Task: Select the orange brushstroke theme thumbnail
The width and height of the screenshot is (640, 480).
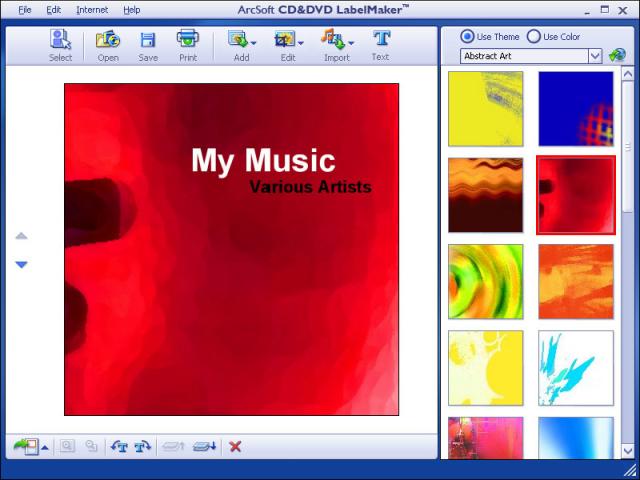Action: pyautogui.click(x=576, y=282)
